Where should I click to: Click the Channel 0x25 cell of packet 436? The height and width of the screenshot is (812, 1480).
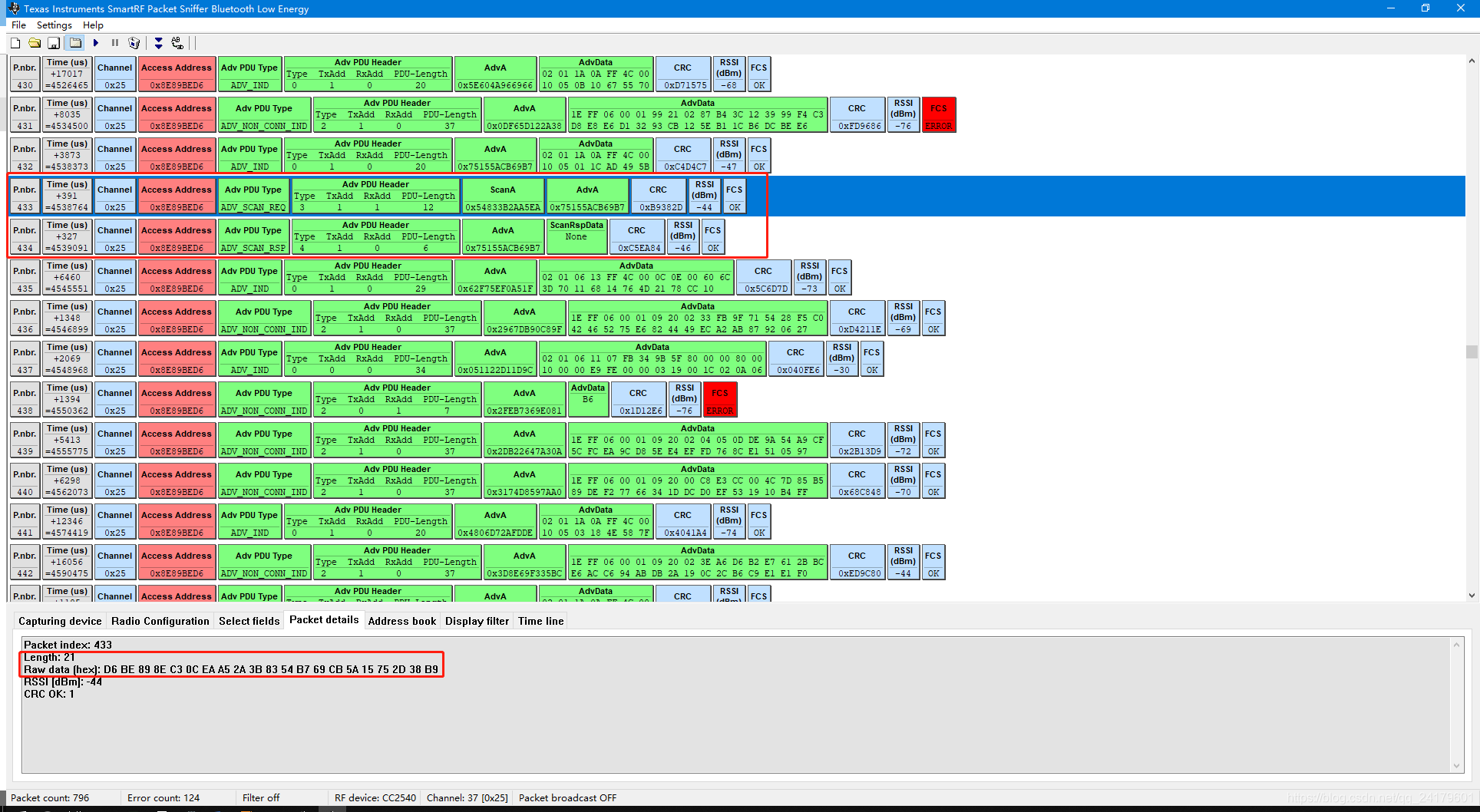[x=115, y=319]
